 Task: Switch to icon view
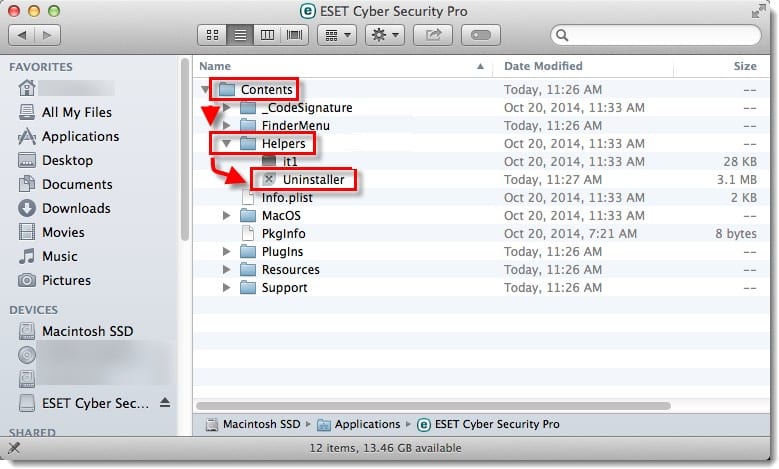[212, 35]
